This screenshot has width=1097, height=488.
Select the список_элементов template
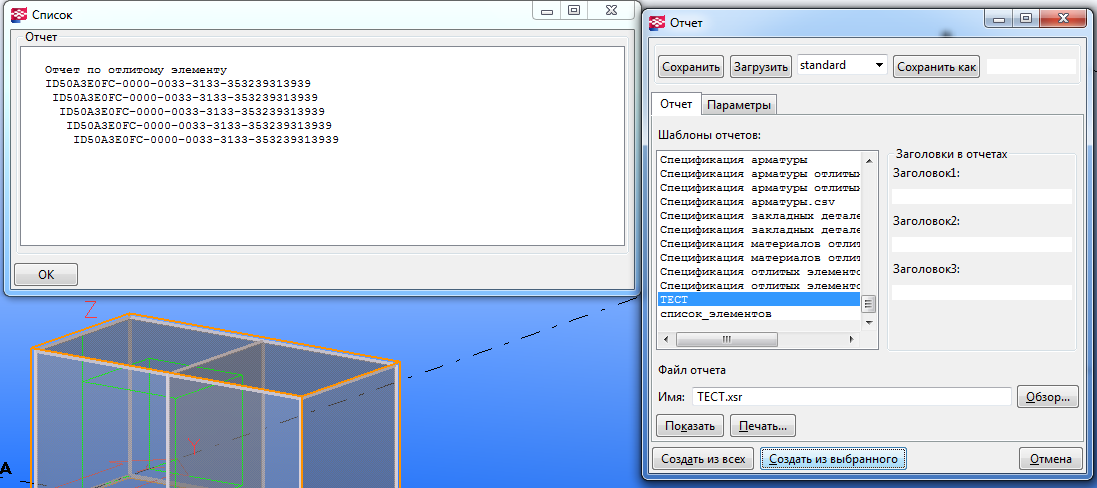tap(716, 314)
